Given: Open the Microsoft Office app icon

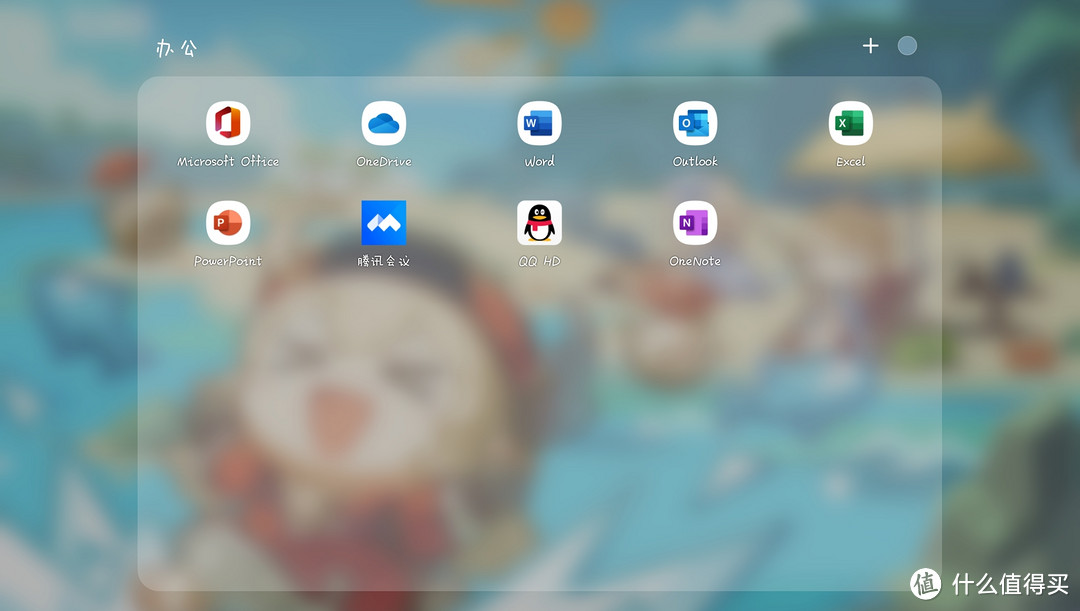Looking at the screenshot, I should coord(228,124).
